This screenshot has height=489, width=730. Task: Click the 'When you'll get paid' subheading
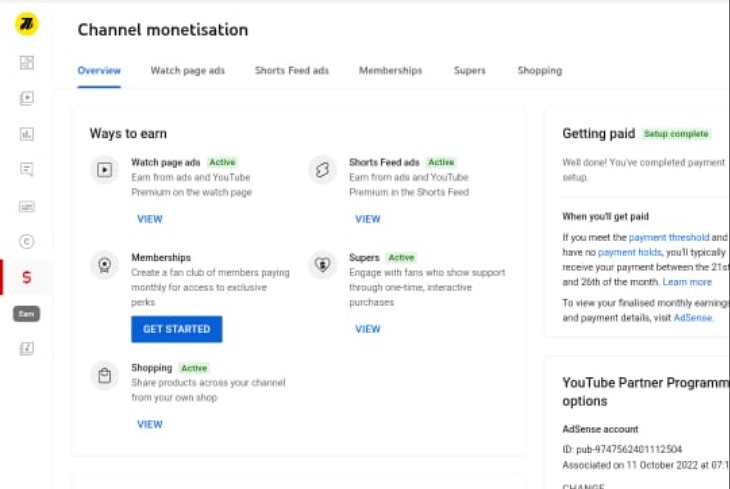[x=606, y=217]
